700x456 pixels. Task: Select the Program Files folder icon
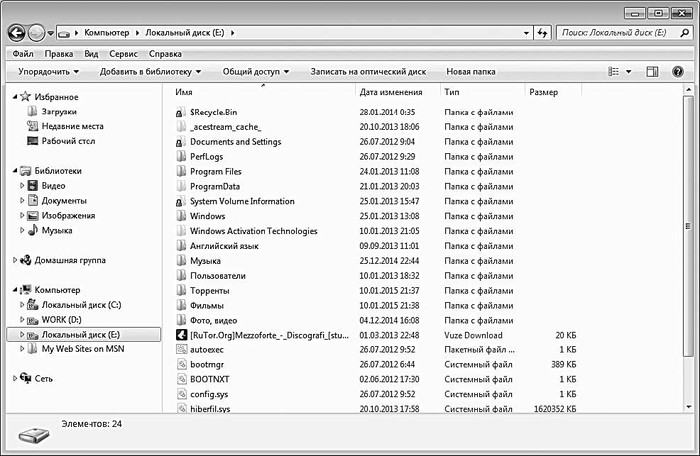coord(181,172)
